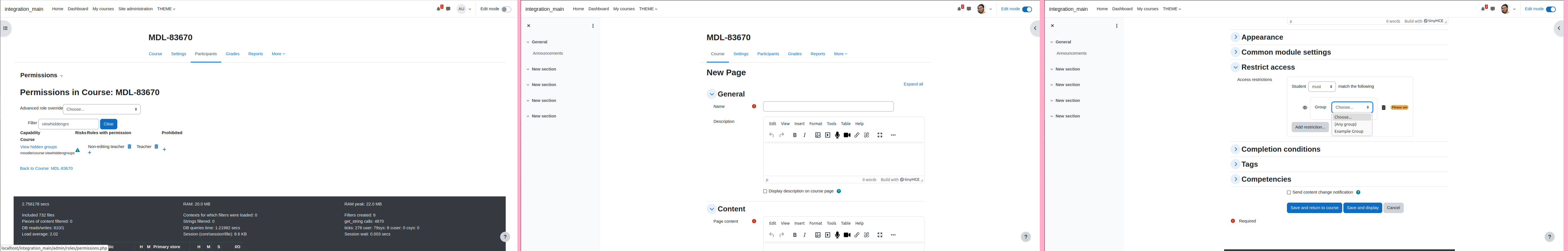This screenshot has height=251, width=1568.
Task: Toggle Edit mode switch in right window
Action: coord(1550,9)
